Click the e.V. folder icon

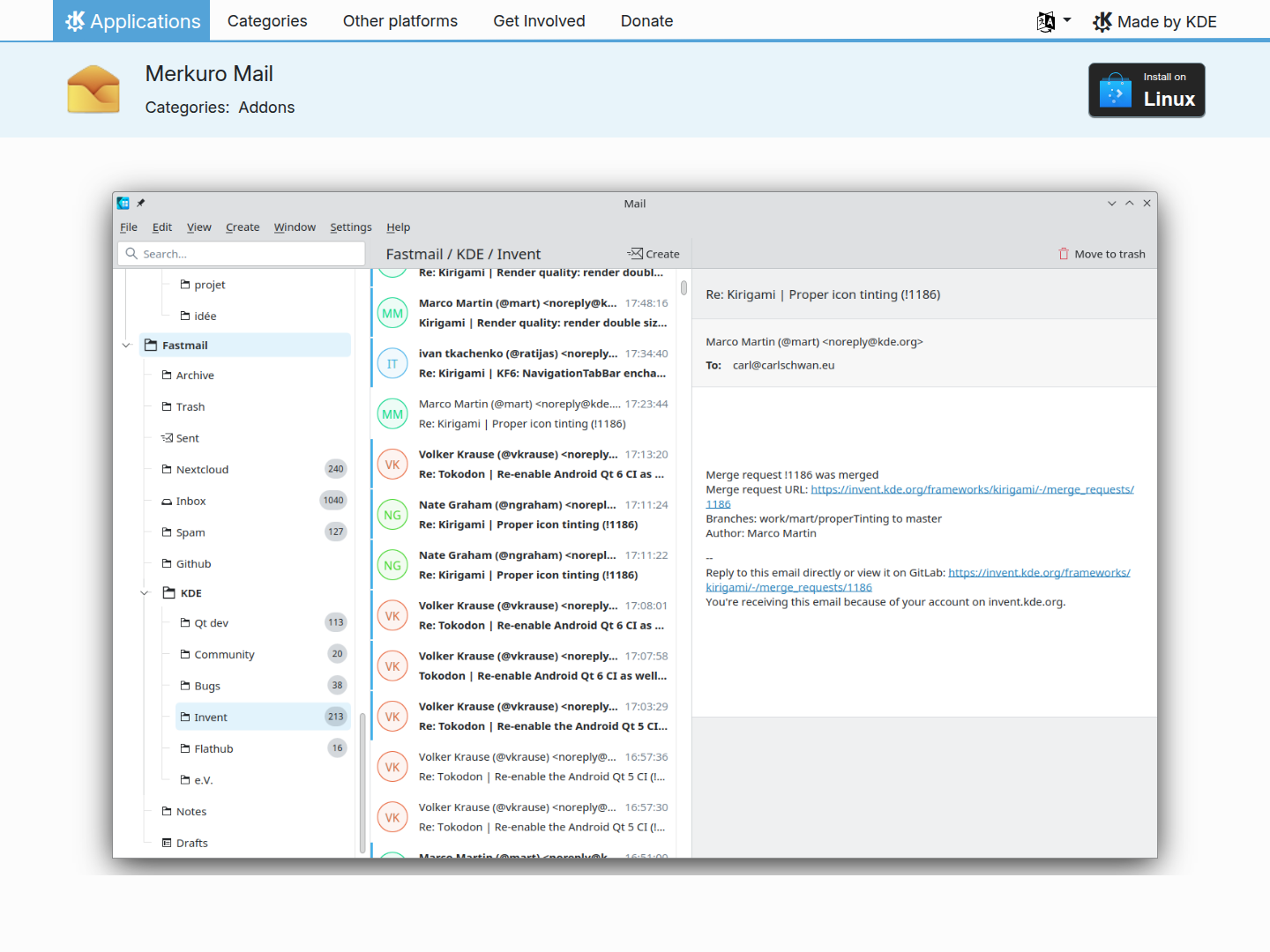coord(185,779)
